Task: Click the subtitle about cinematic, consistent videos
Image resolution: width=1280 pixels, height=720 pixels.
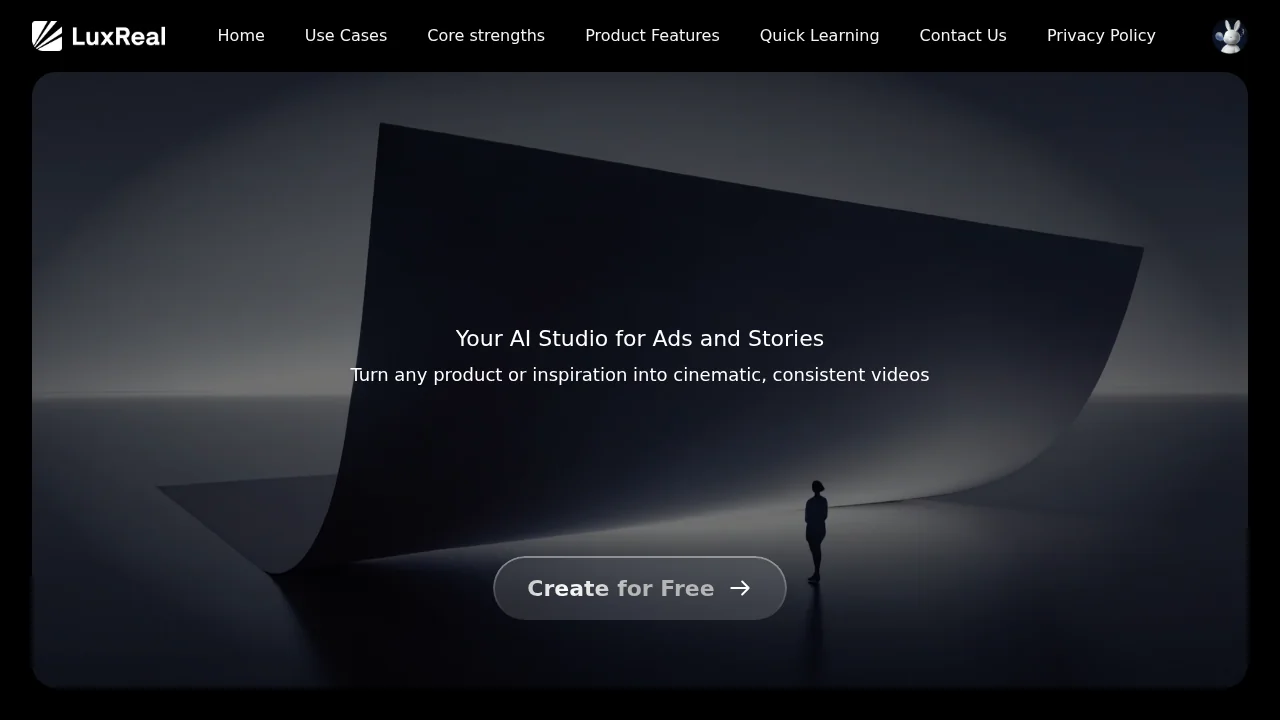Action: (x=640, y=375)
